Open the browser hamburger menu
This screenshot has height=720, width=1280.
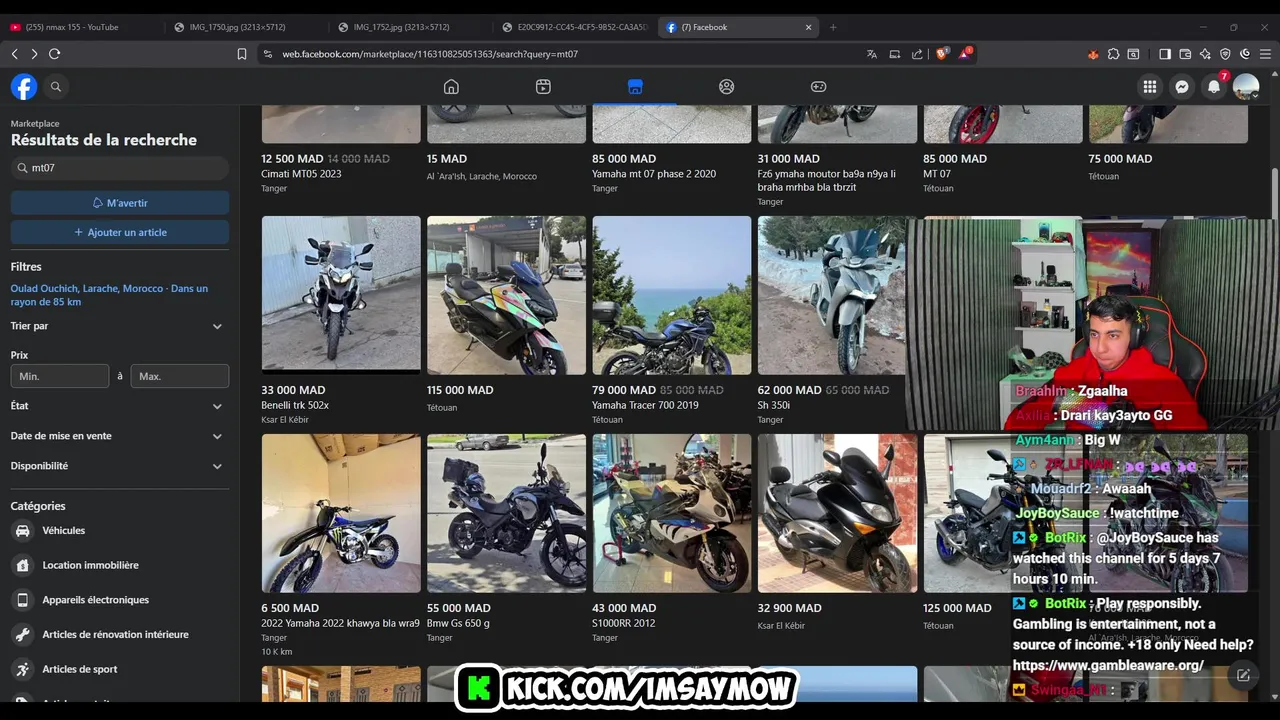(1265, 54)
